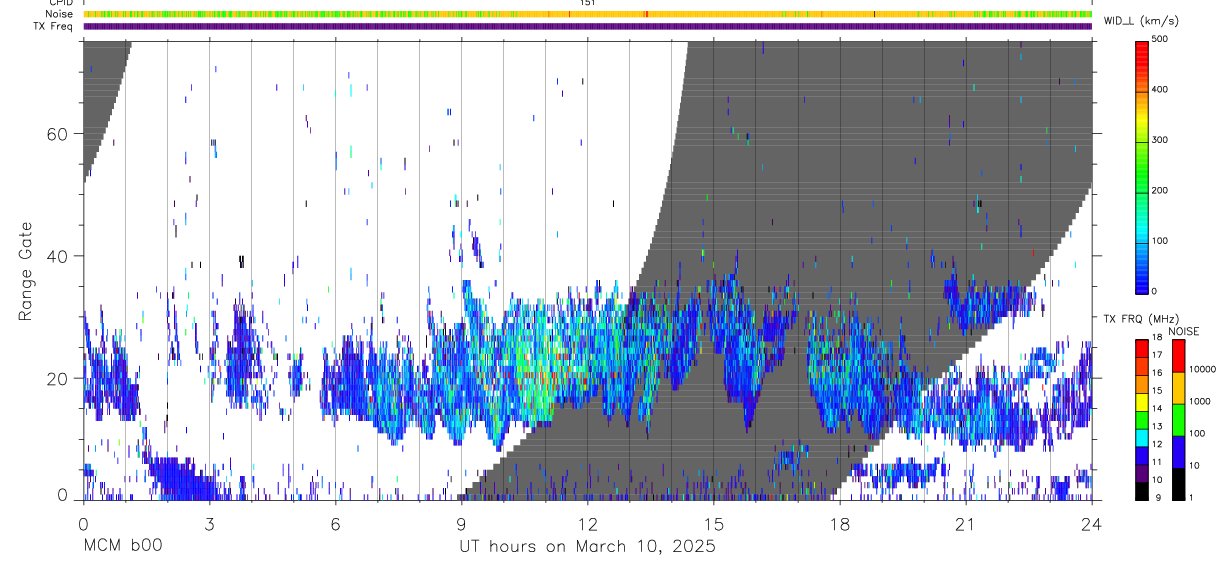Click range gate 60 on the y-axis
Viewport: 1228px width, 567px height.
coord(59,134)
